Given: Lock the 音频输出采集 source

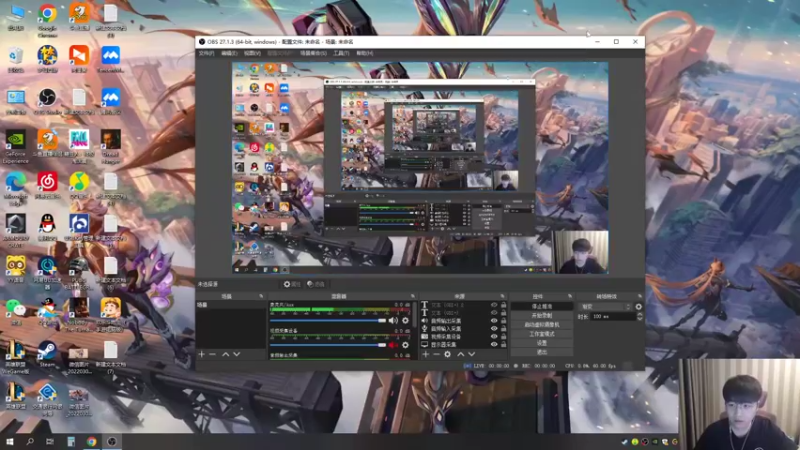Looking at the screenshot, I should (x=504, y=321).
